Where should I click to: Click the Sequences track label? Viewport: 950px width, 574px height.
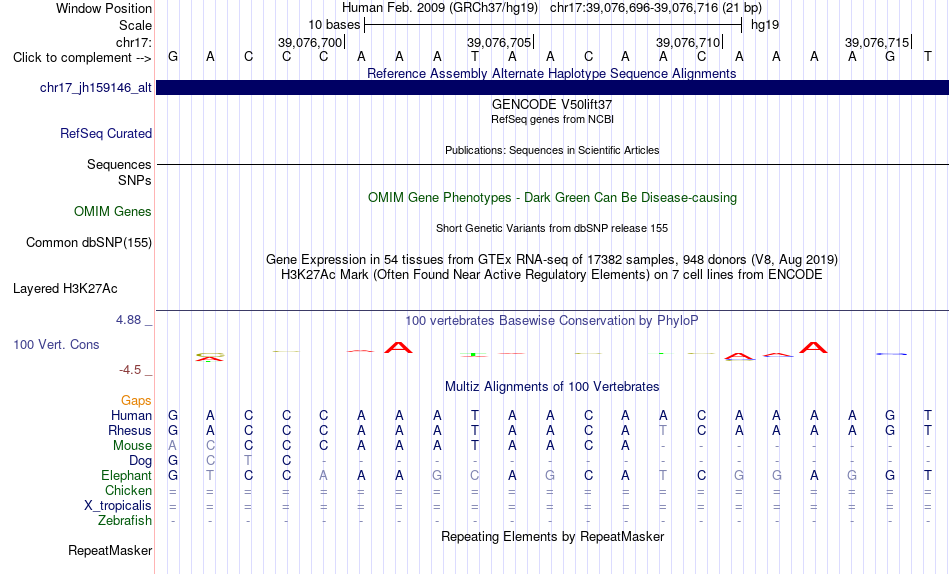tap(119, 164)
